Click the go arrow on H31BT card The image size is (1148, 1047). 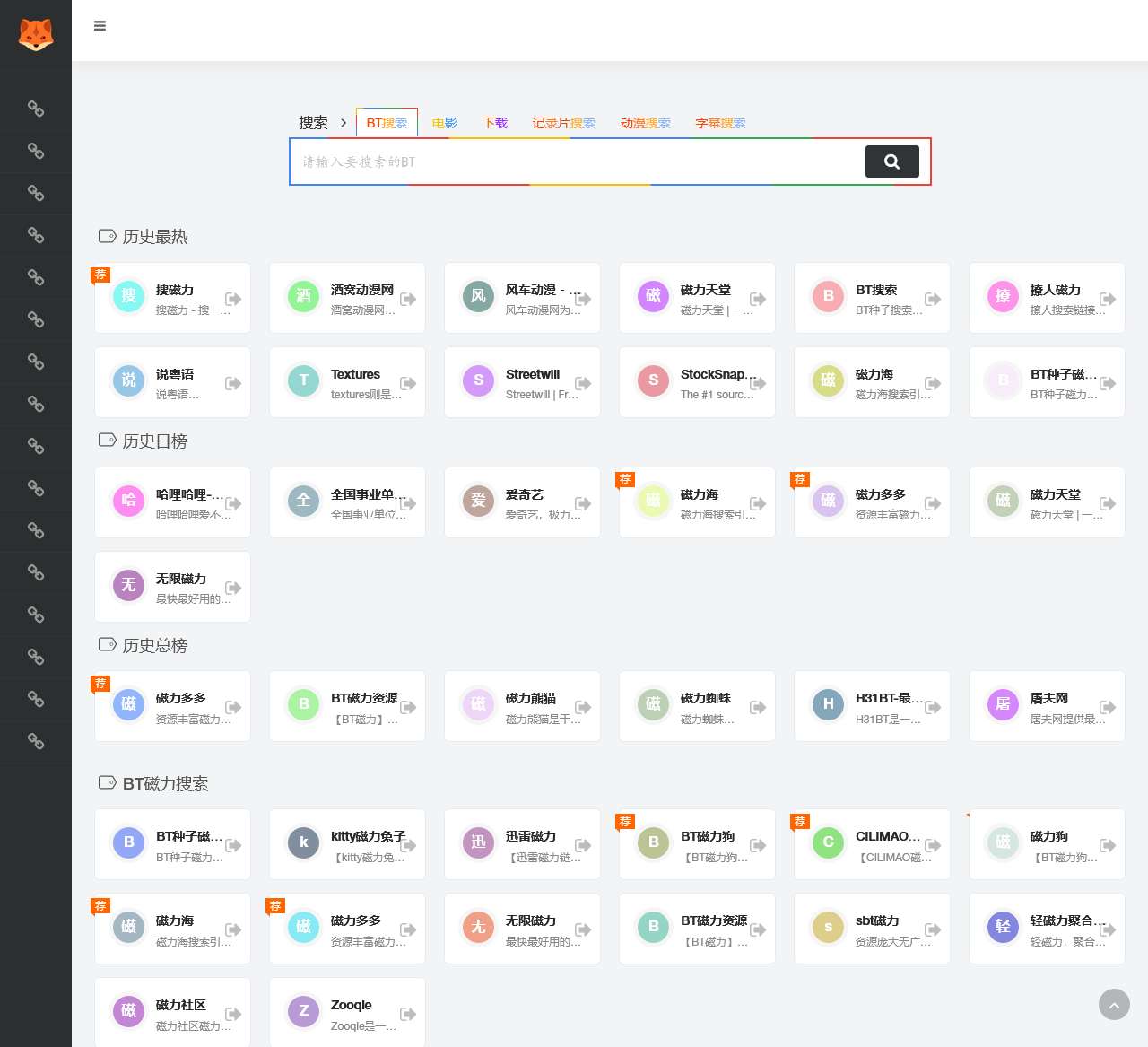pos(933,707)
